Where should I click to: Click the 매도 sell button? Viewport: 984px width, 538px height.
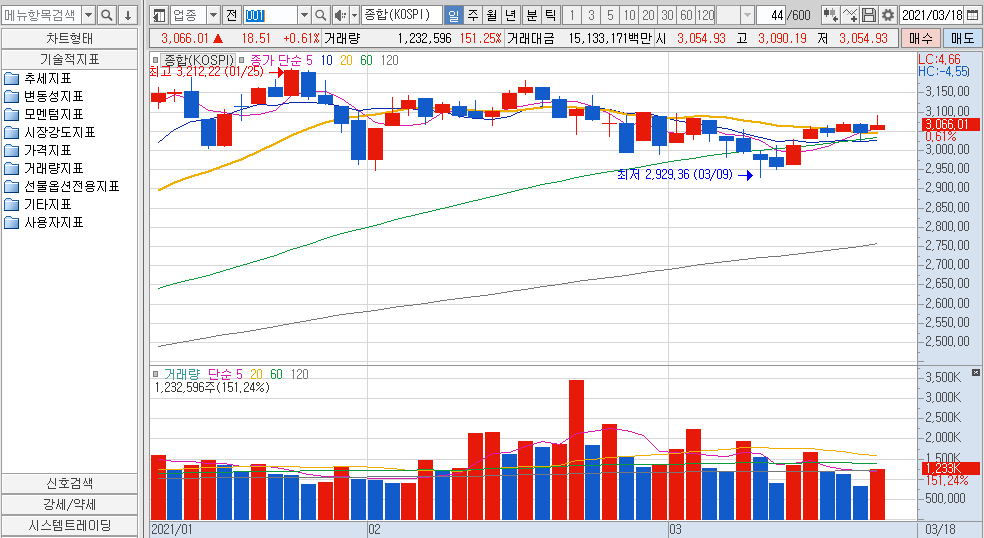[x=962, y=38]
